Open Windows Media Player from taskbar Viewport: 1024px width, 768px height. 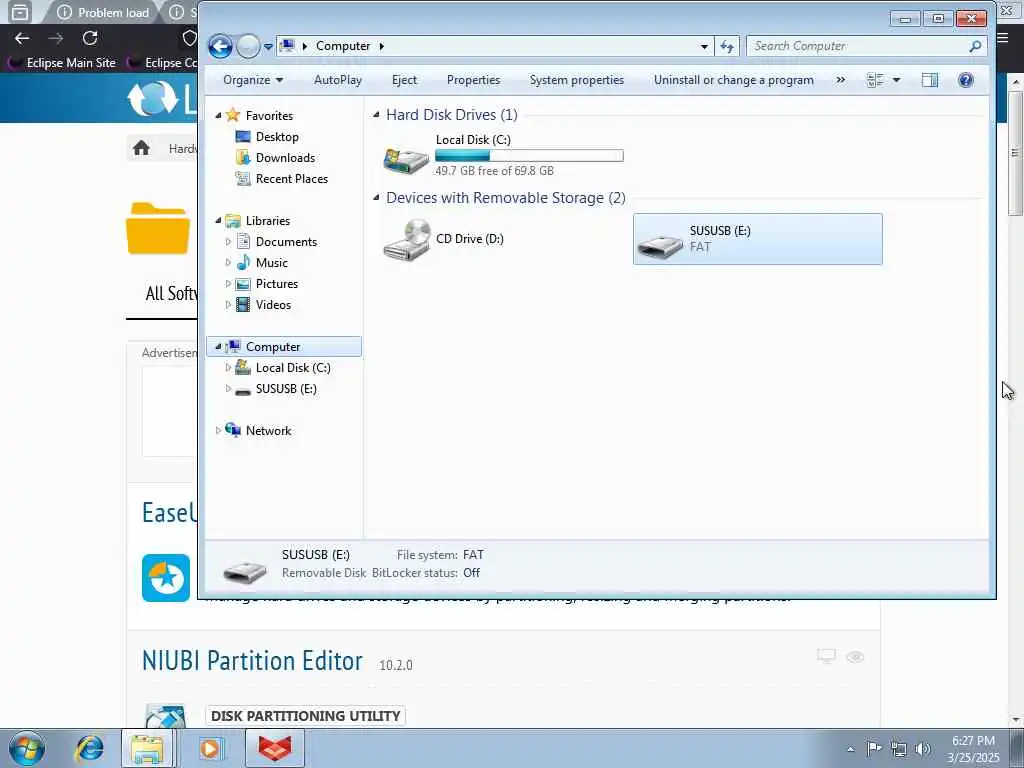pyautogui.click(x=210, y=748)
